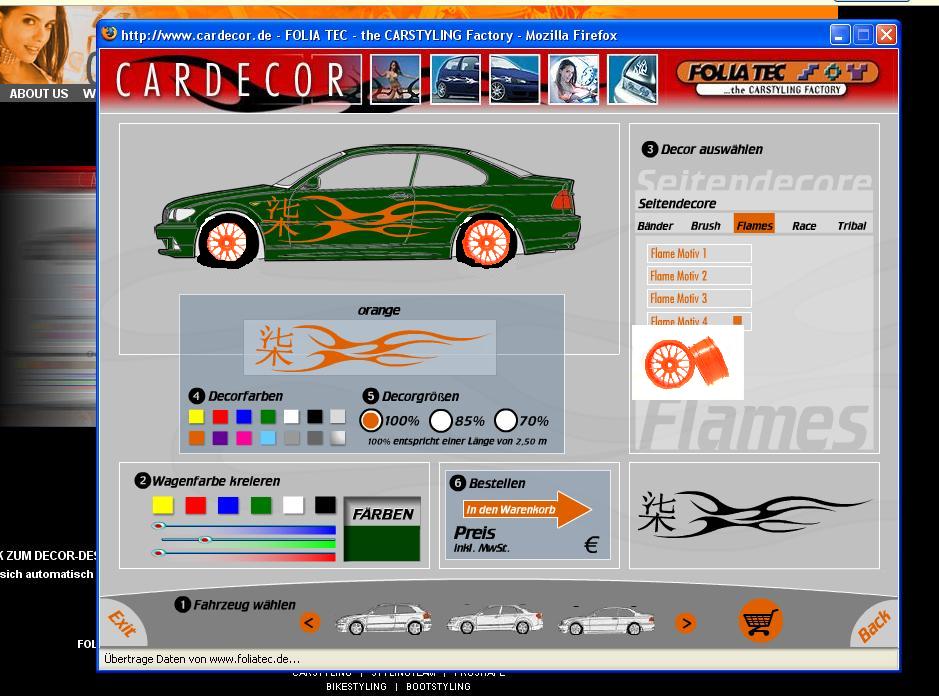Select the hatchback car thumbnail

[x=384, y=620]
